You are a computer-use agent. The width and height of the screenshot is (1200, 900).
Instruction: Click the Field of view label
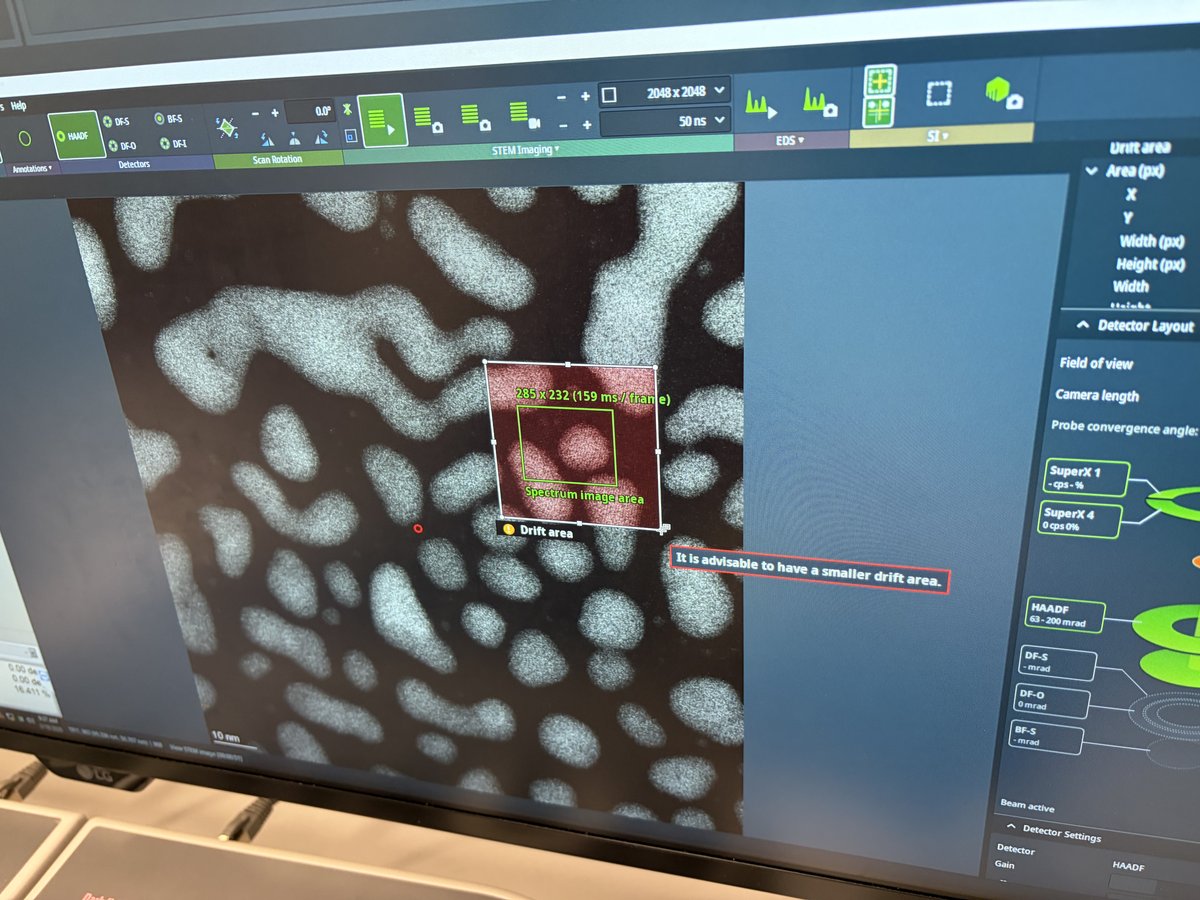point(1096,363)
